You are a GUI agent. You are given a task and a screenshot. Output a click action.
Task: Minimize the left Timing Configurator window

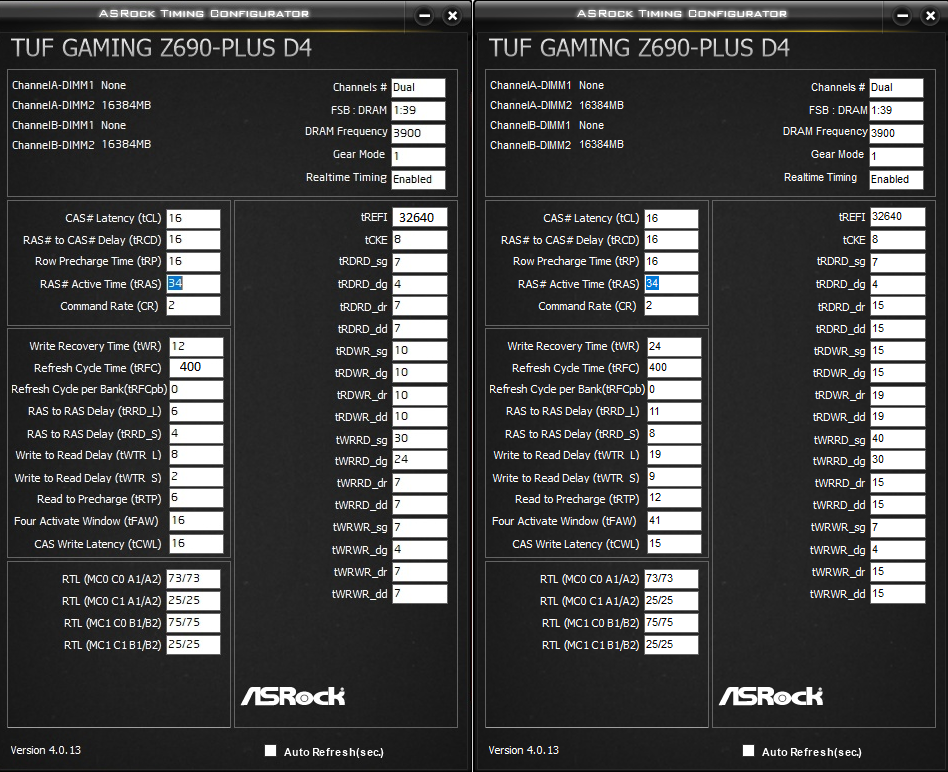pos(425,16)
